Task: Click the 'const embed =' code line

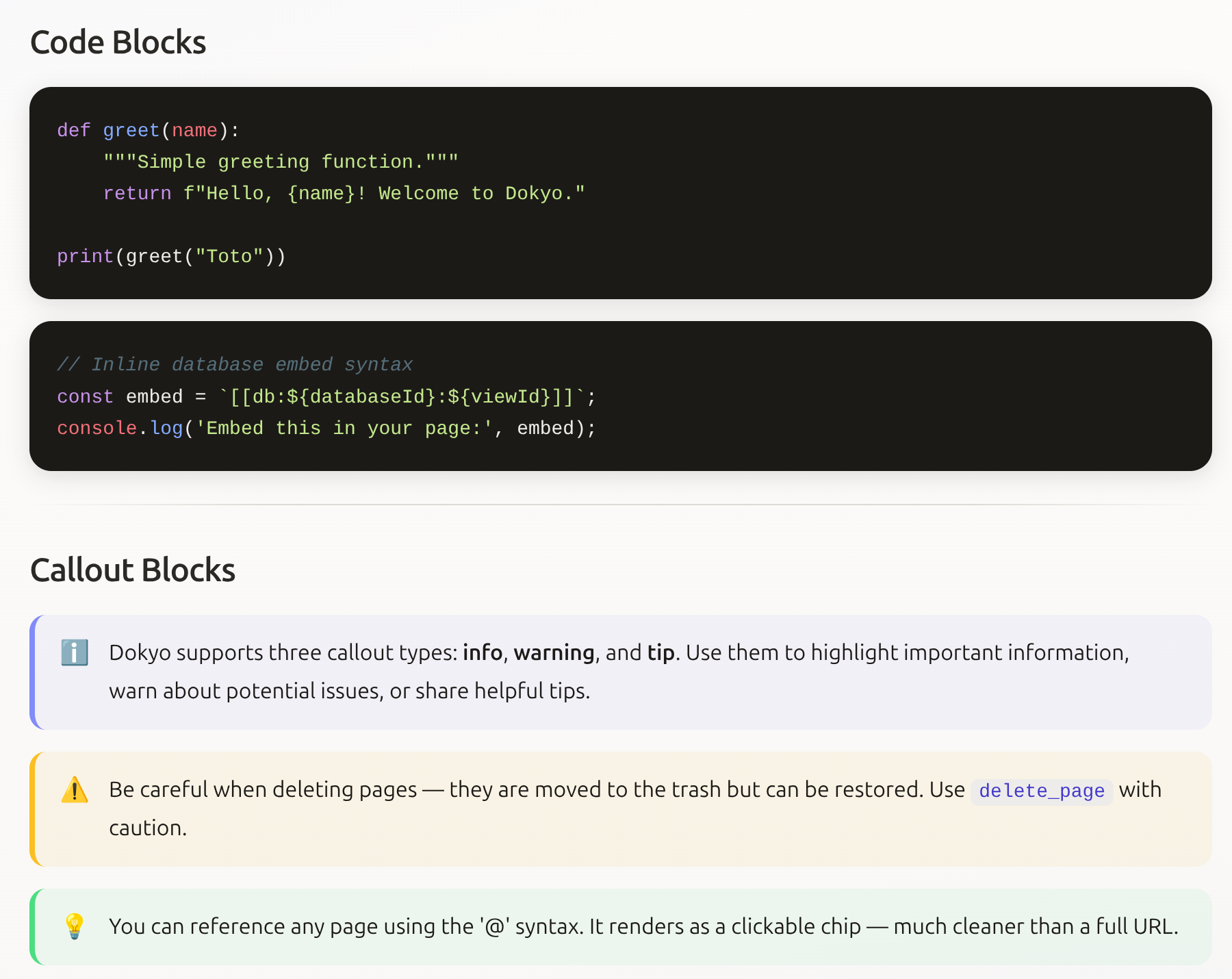Action: tap(326, 396)
